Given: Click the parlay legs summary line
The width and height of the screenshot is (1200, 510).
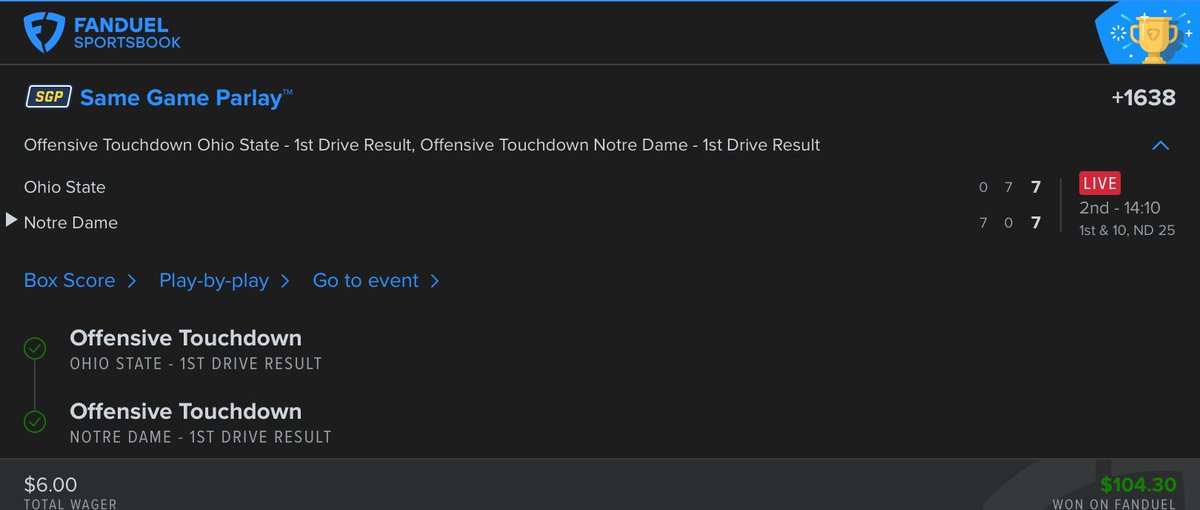Looking at the screenshot, I should (422, 145).
